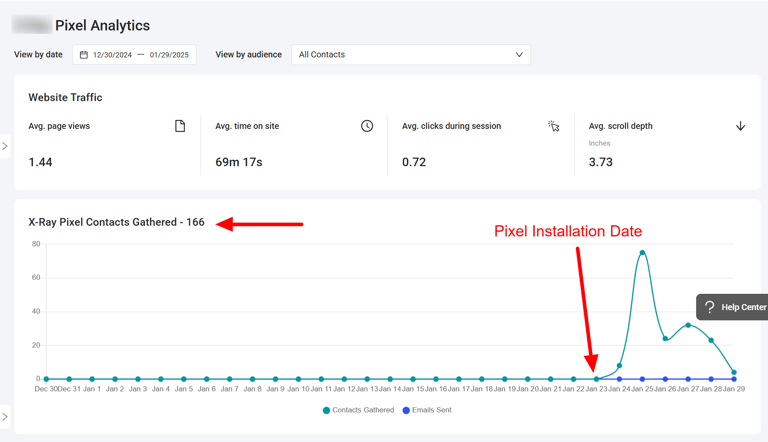Expand the All Contacts audience dropdown
Screen dimensions: 768x442
[x=410, y=54]
